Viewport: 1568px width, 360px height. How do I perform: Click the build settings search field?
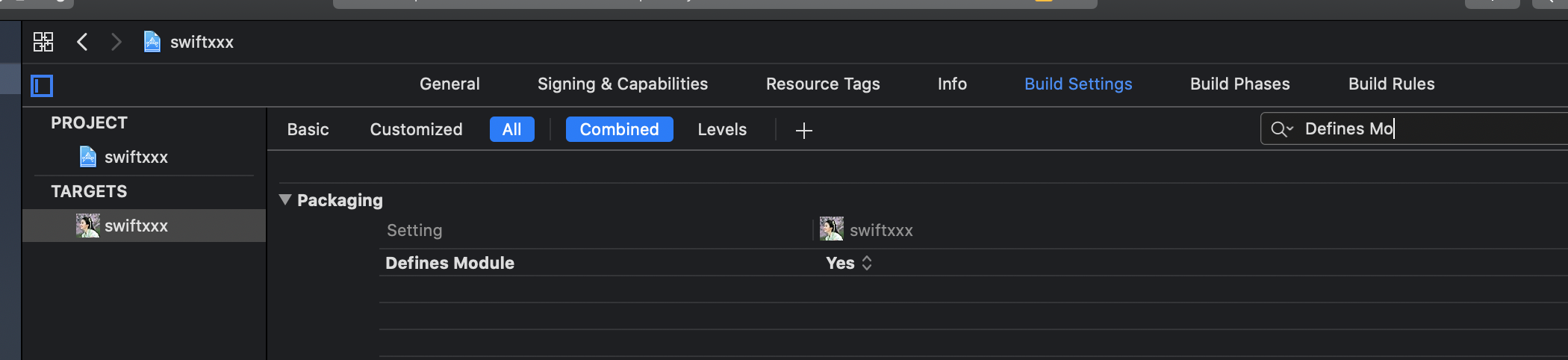(x=1434, y=128)
